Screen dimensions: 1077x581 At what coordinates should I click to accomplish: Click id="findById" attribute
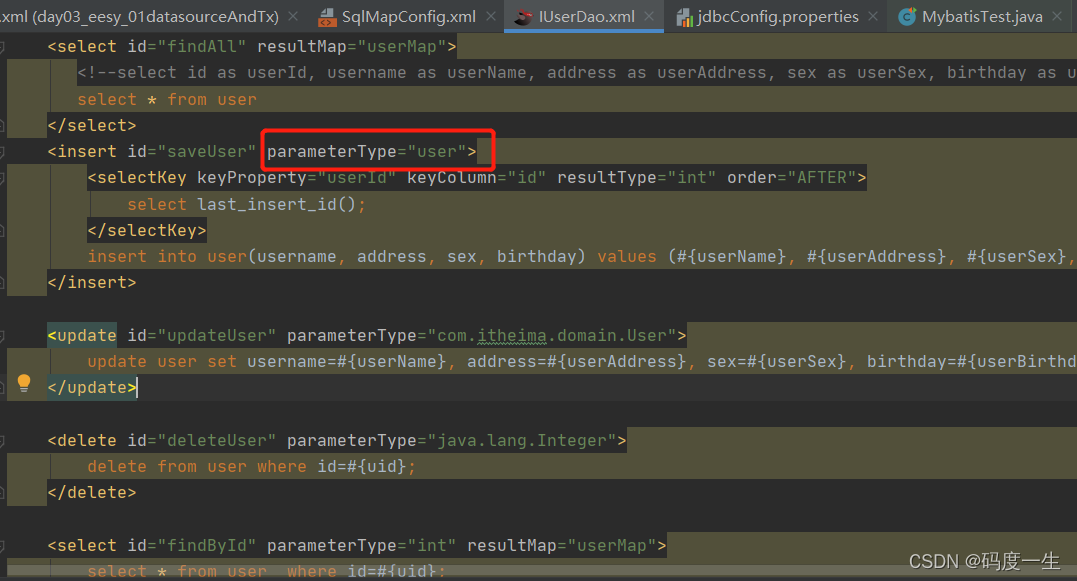tap(192, 546)
